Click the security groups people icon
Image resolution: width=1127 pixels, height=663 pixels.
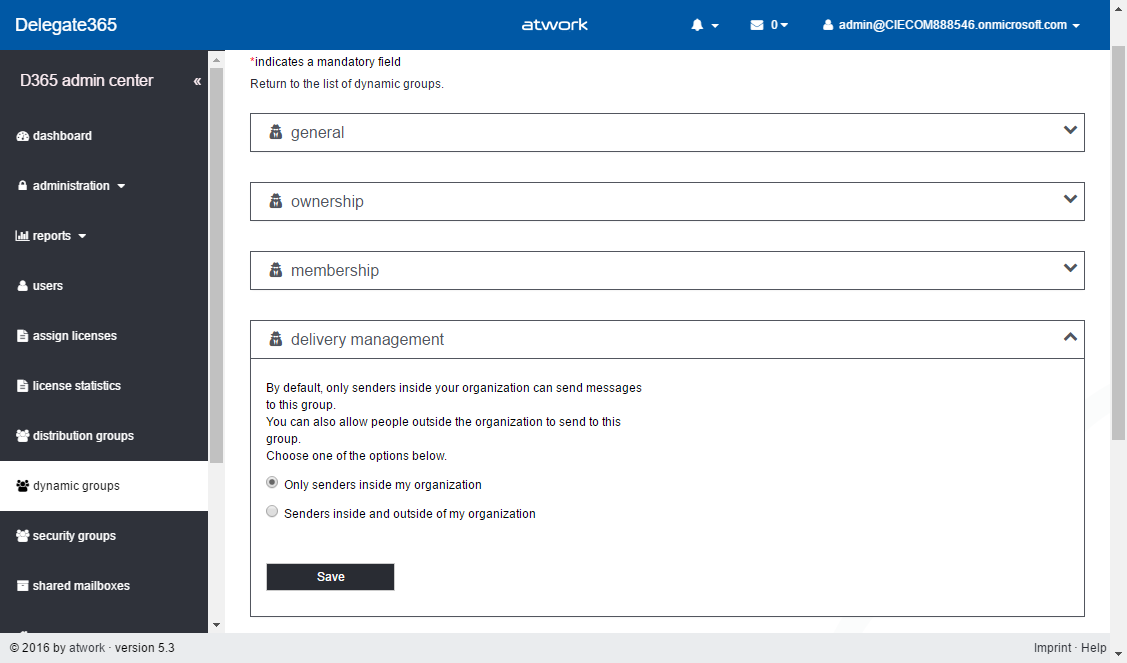[x=23, y=536]
